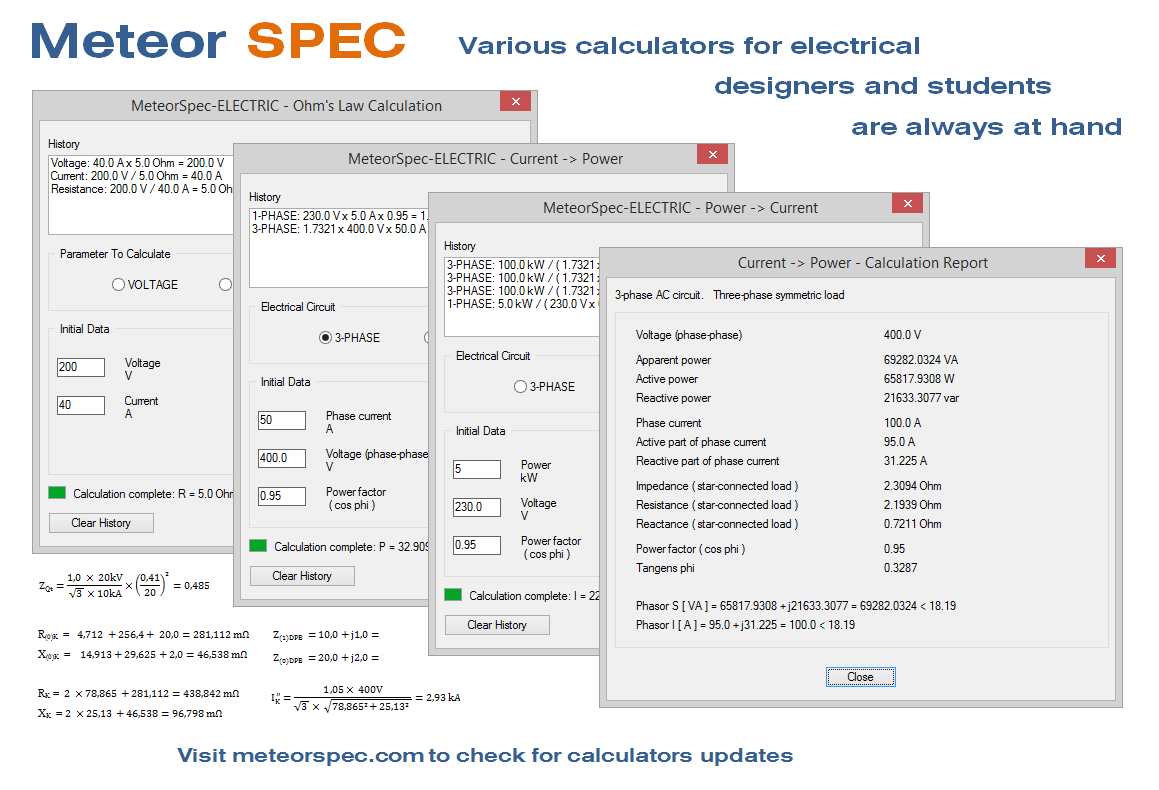Click Power factor field in Current -> Power

click(282, 496)
